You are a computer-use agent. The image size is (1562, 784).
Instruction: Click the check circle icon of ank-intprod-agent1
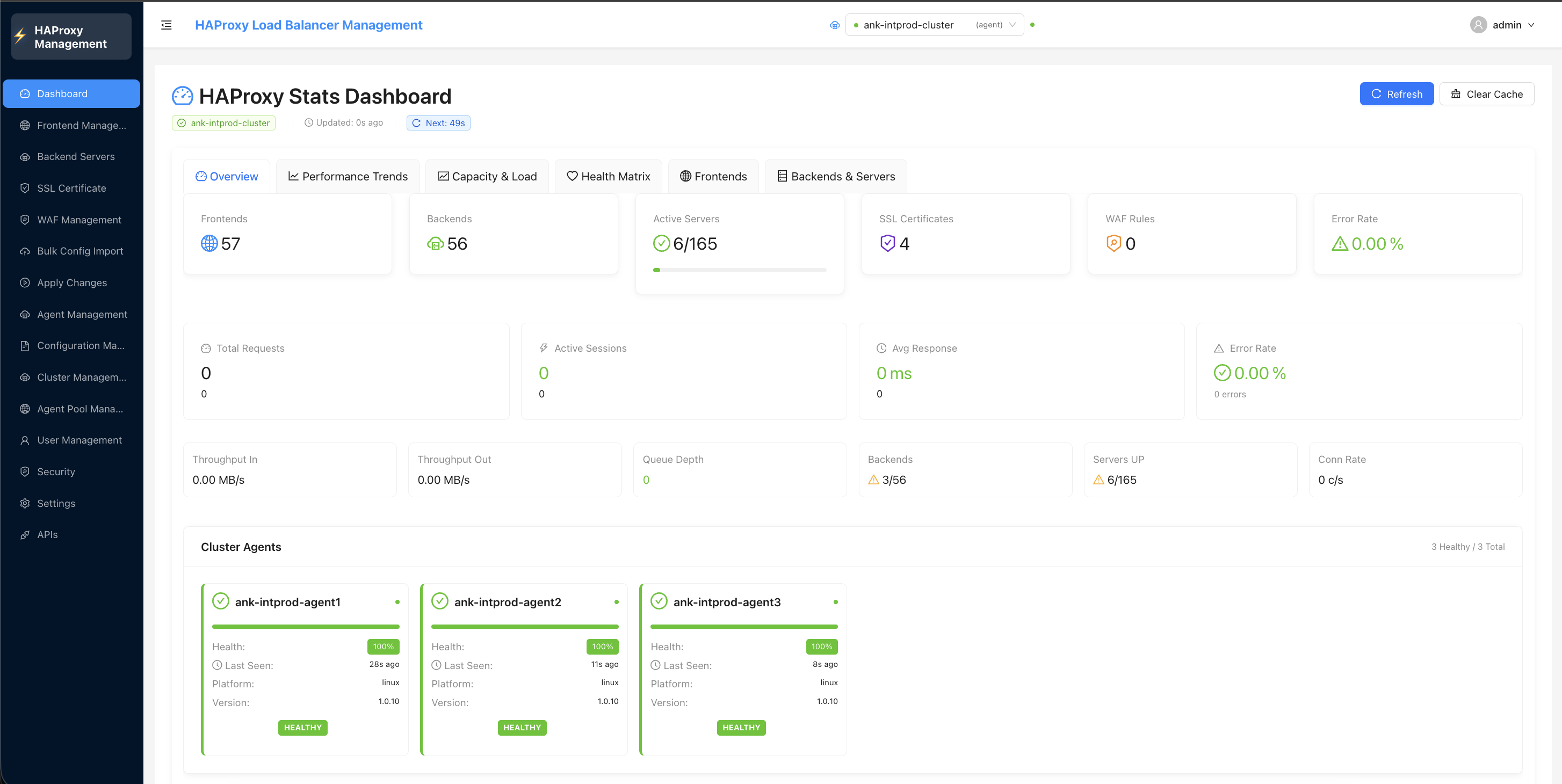pyautogui.click(x=220, y=601)
